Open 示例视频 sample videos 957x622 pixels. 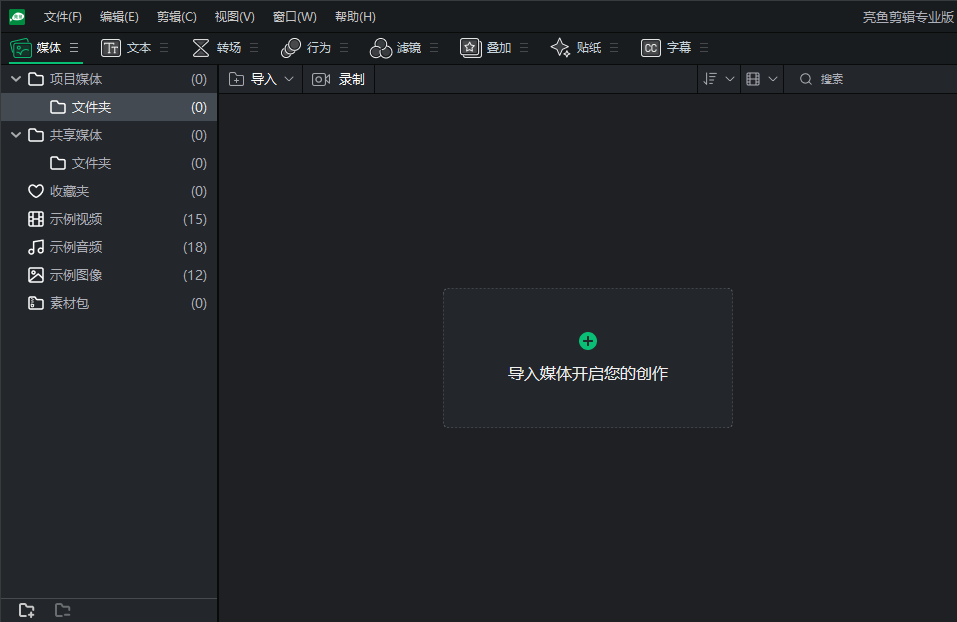109,219
